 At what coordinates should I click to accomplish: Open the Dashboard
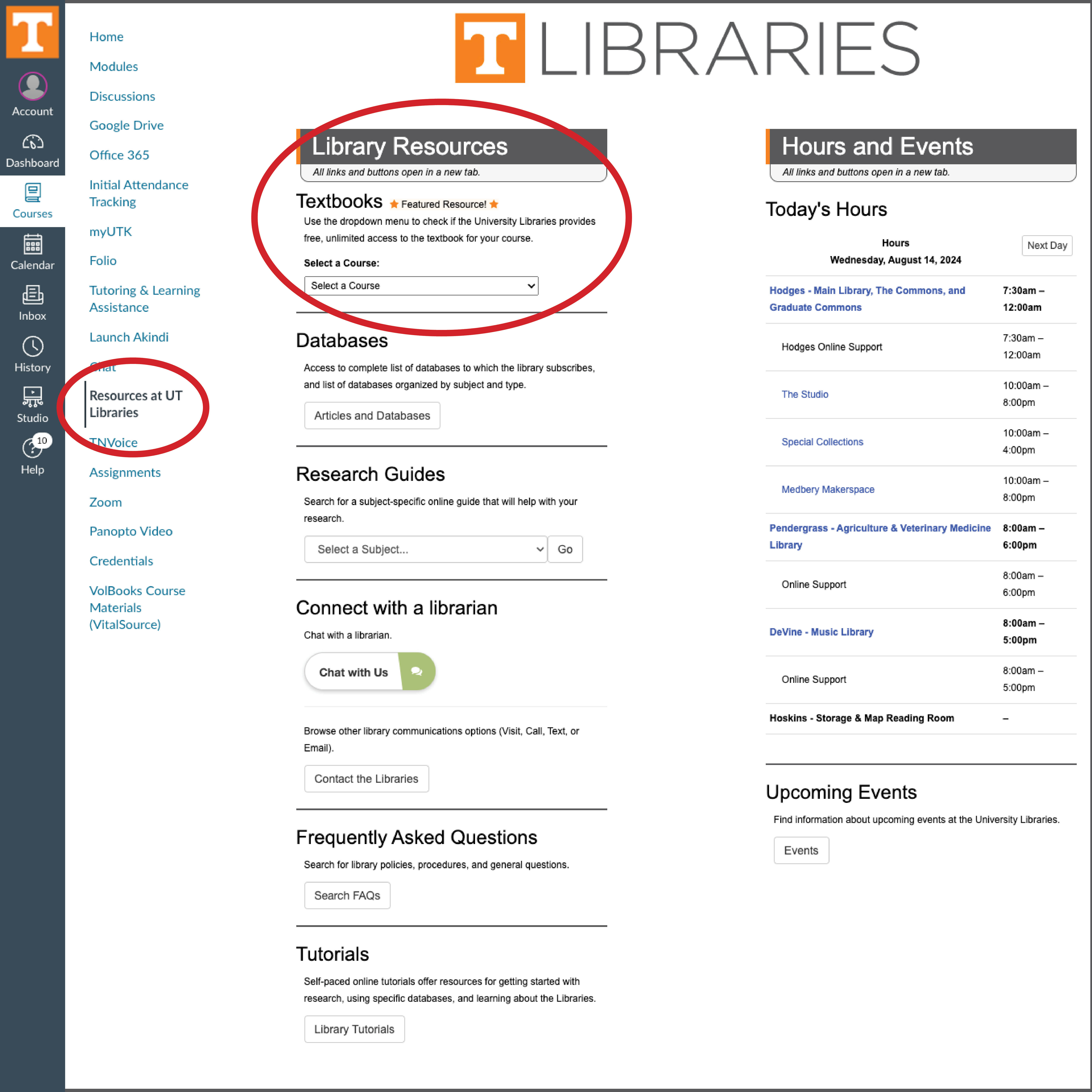pos(32,150)
